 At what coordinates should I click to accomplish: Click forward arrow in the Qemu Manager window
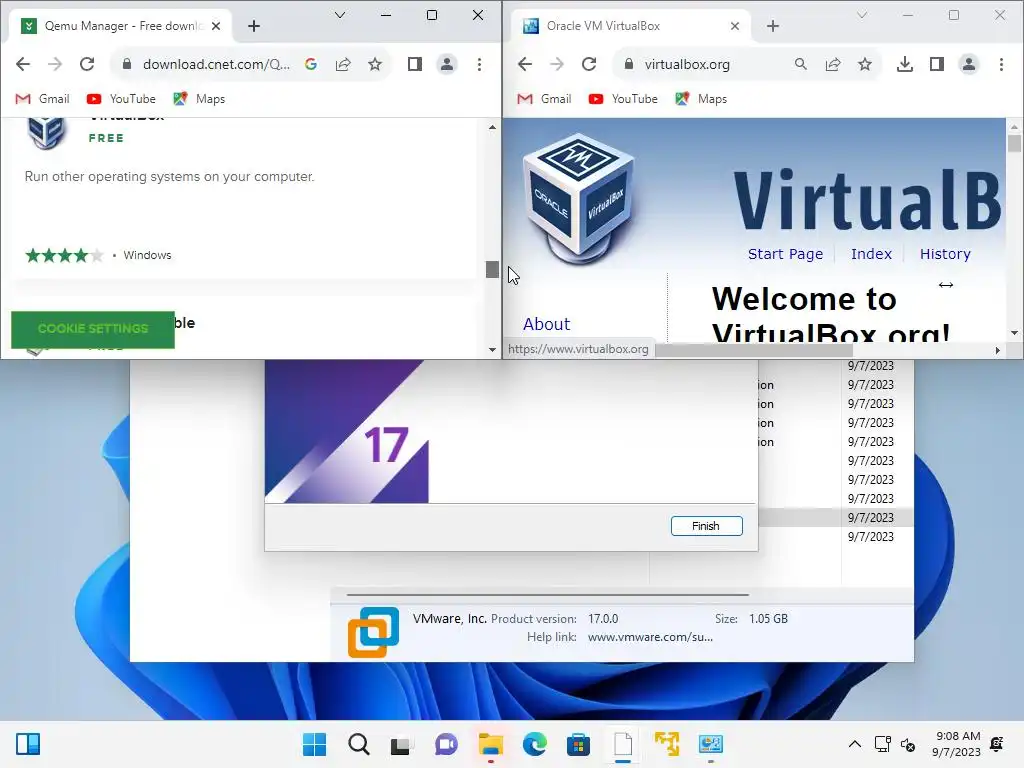[55, 64]
